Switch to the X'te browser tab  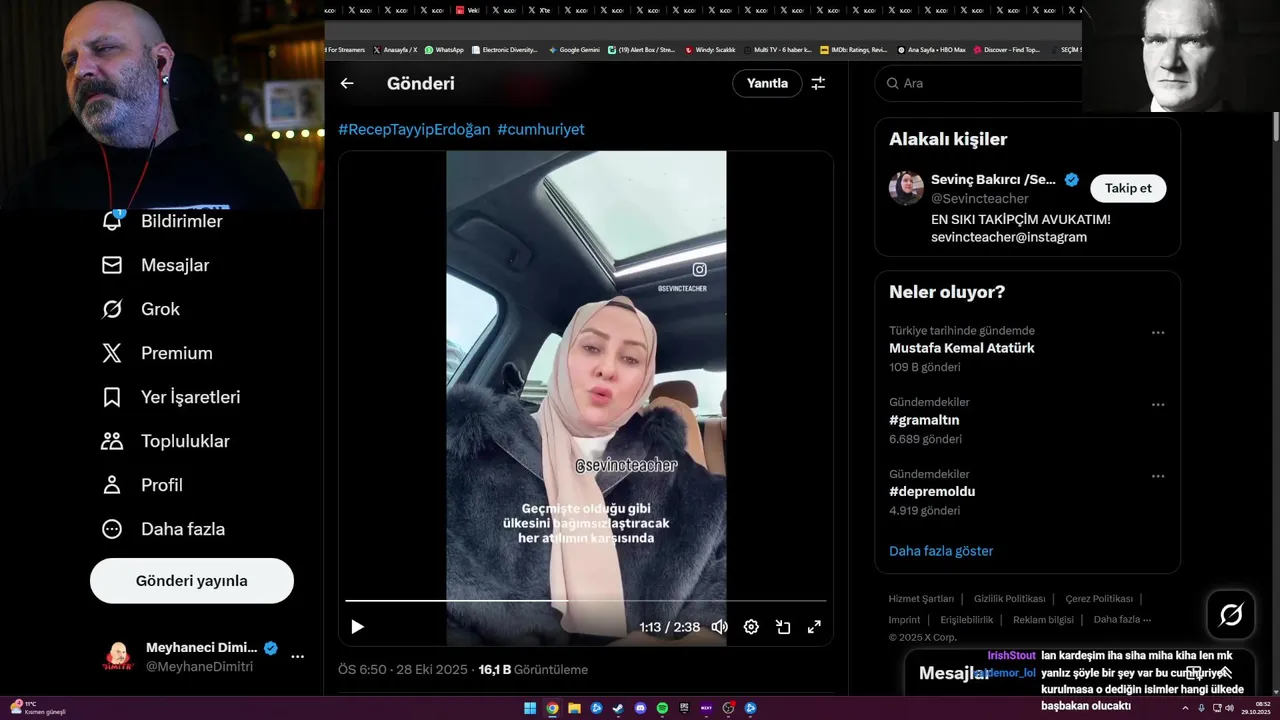[x=540, y=10]
